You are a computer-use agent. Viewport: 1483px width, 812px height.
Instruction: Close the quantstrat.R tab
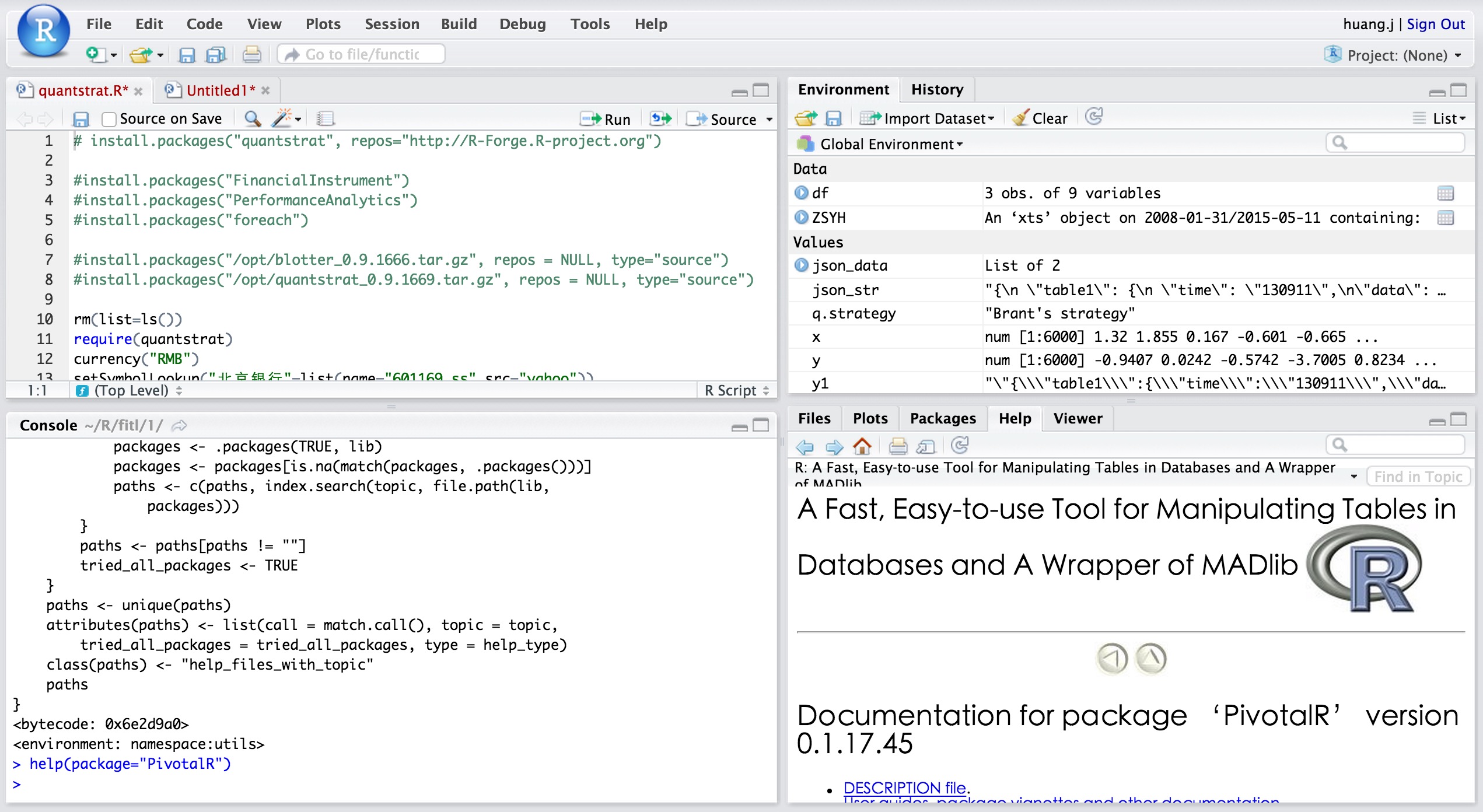tap(138, 91)
